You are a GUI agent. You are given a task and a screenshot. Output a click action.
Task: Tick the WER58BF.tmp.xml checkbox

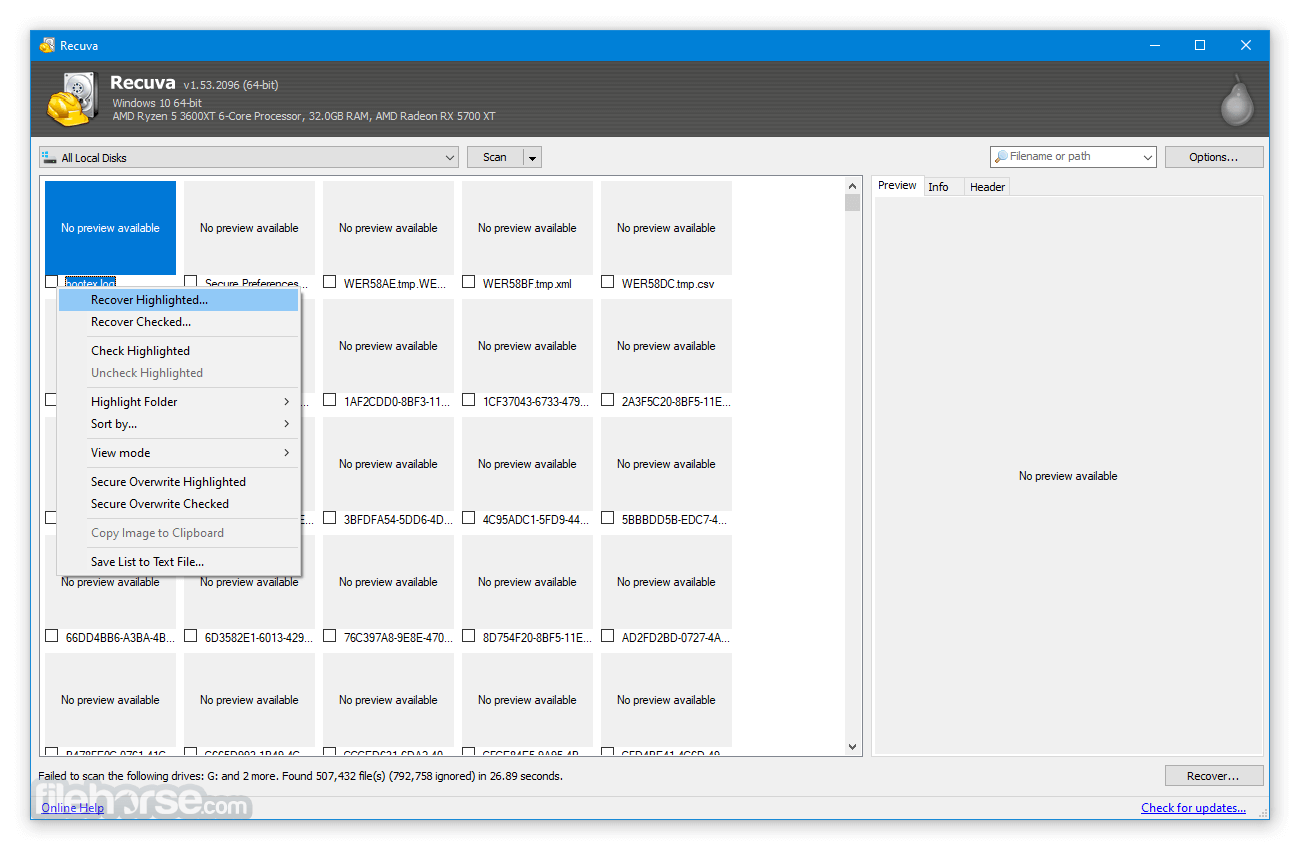(469, 282)
